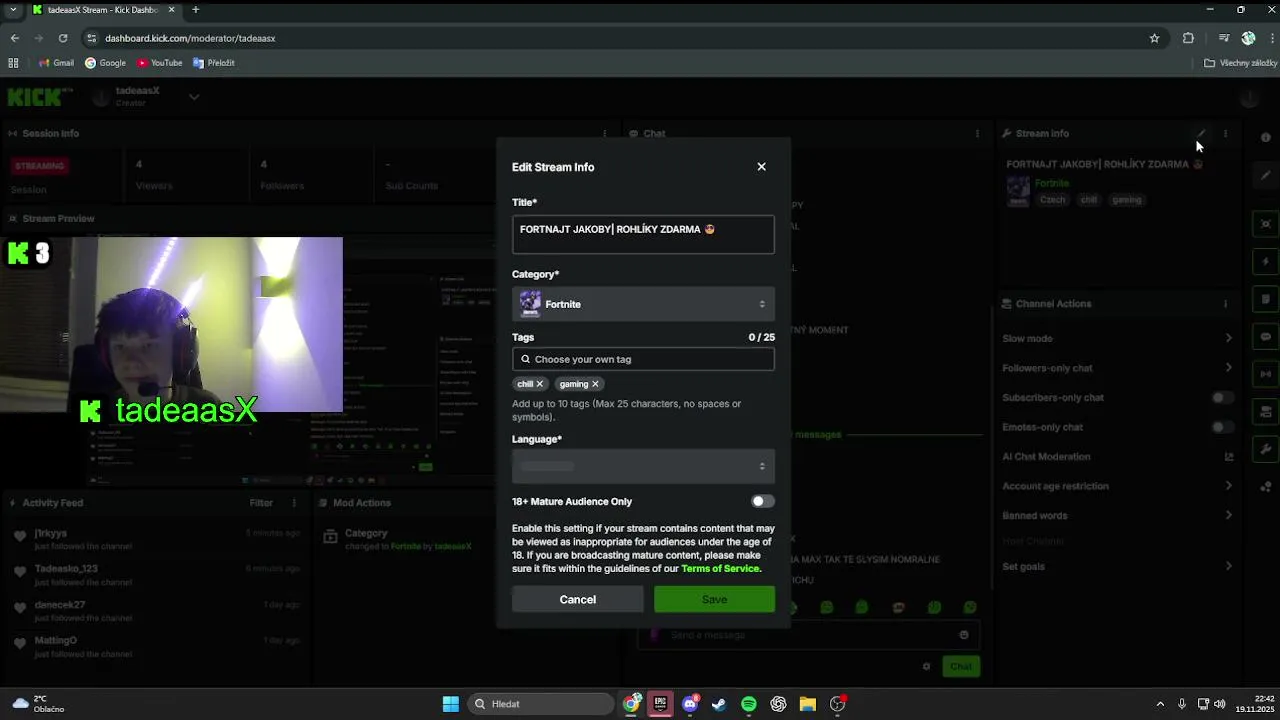
Task: Reload the page
Action: pos(63,38)
